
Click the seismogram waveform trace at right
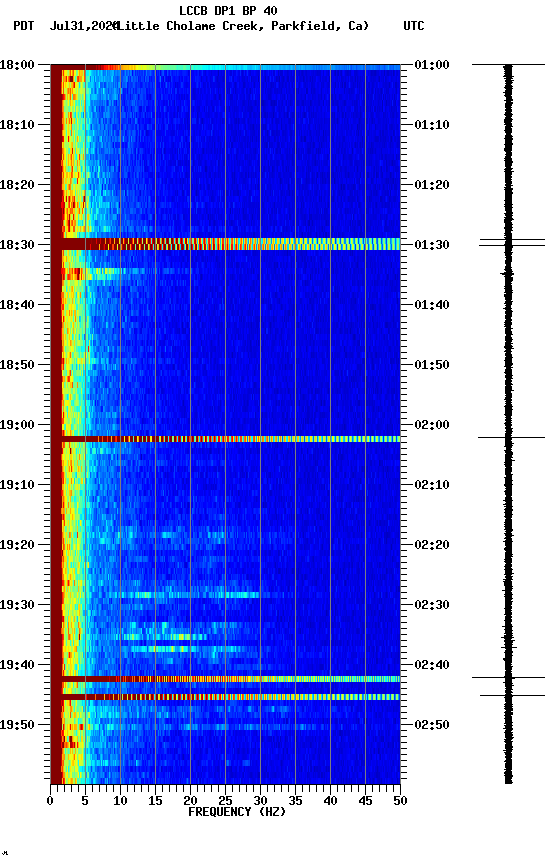pos(508,424)
